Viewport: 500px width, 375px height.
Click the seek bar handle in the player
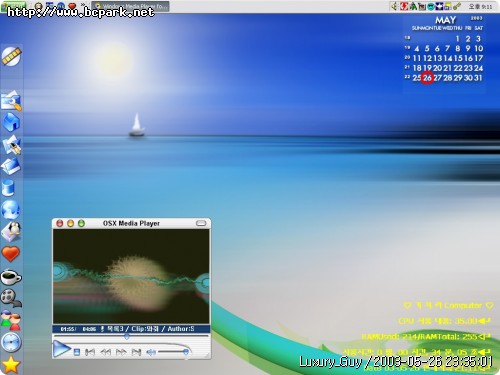pyautogui.click(x=127, y=337)
